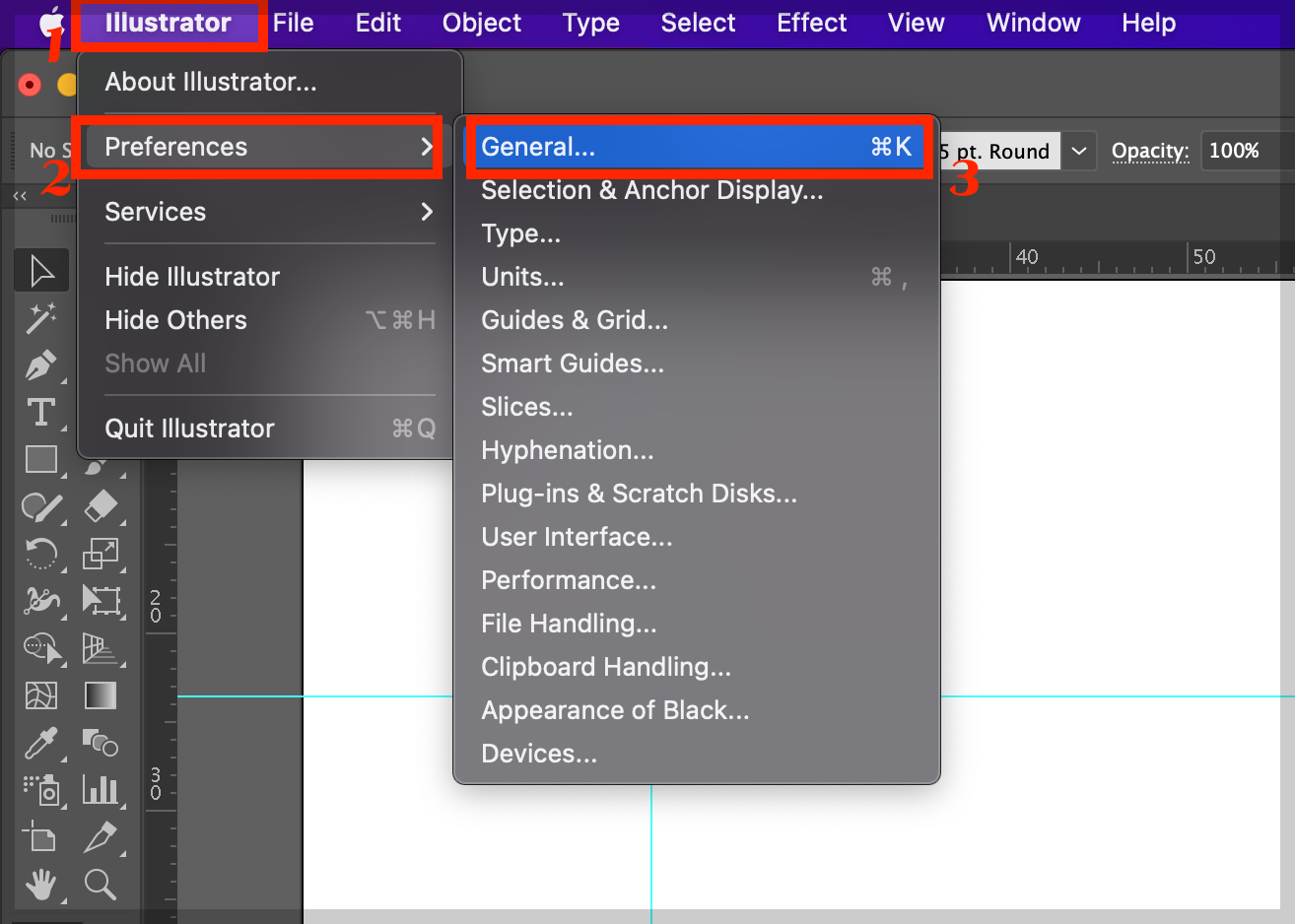Select the Slice tool
This screenshot has width=1295, height=924.
click(x=101, y=837)
